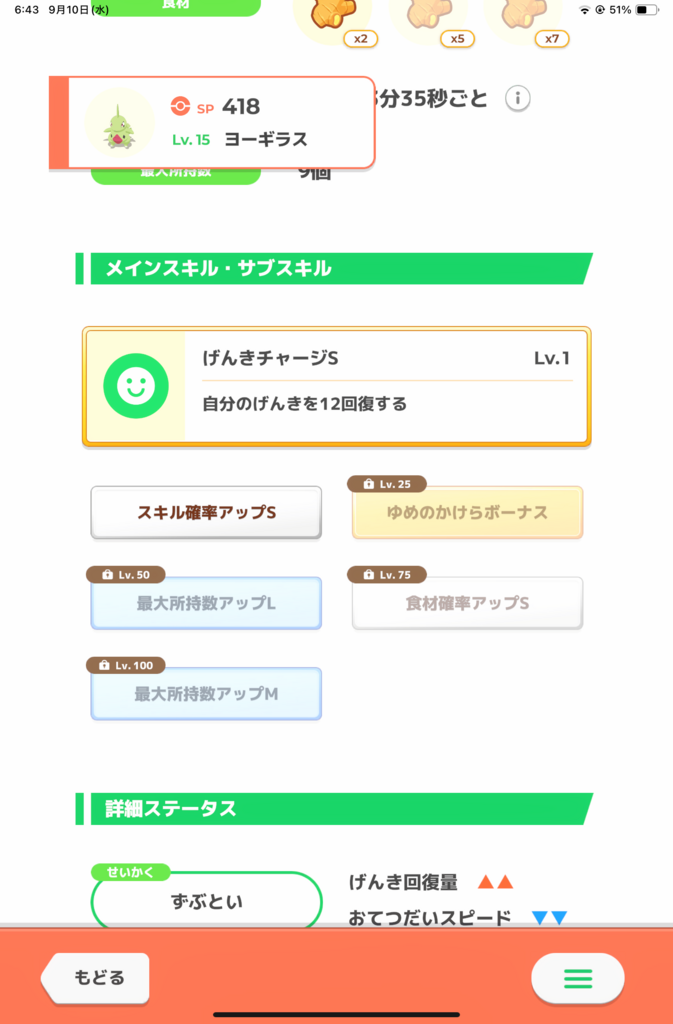Select the locked 食材確率アップS skill

[467, 603]
